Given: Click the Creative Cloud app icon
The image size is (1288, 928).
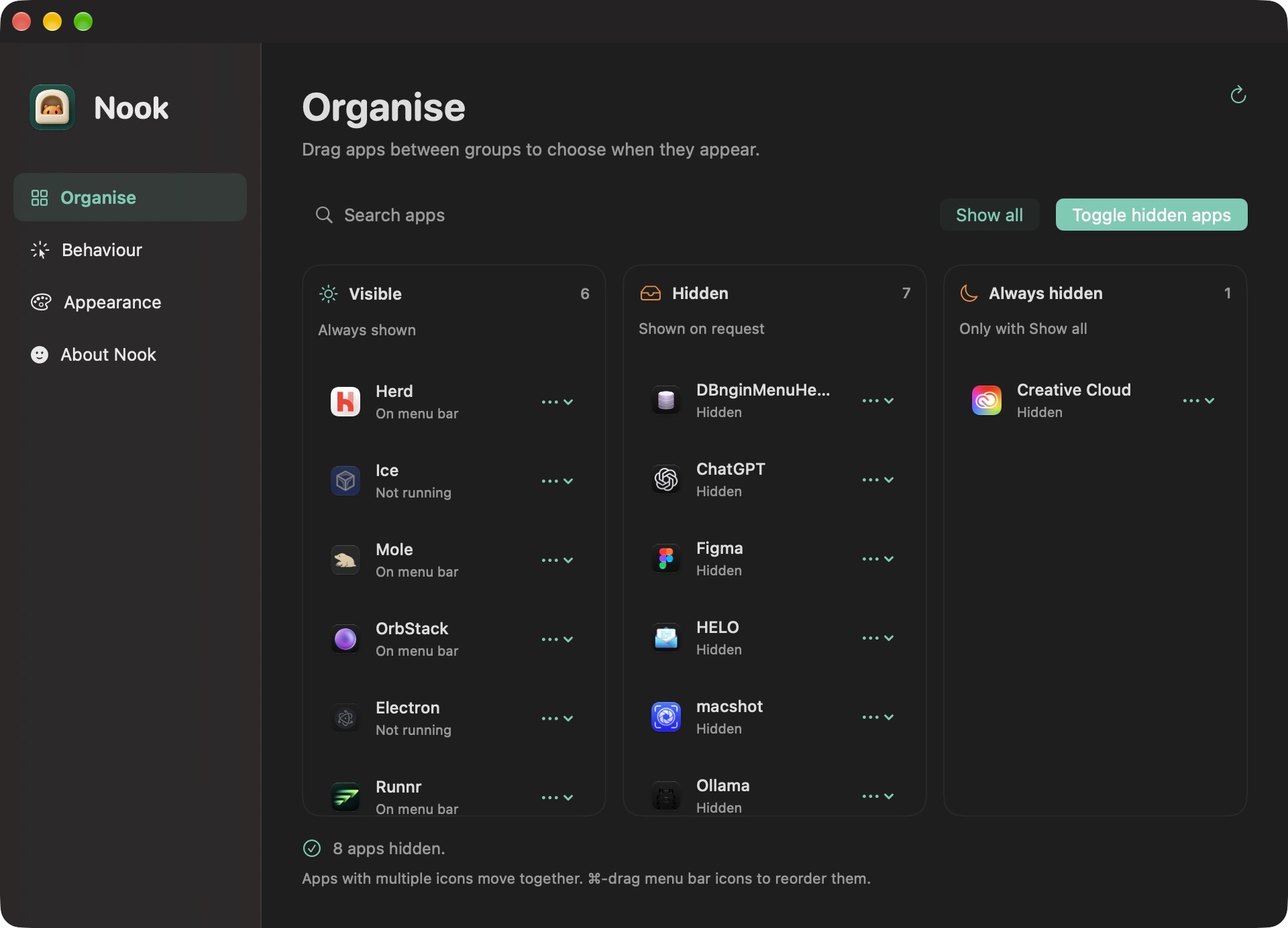Looking at the screenshot, I should [987, 400].
